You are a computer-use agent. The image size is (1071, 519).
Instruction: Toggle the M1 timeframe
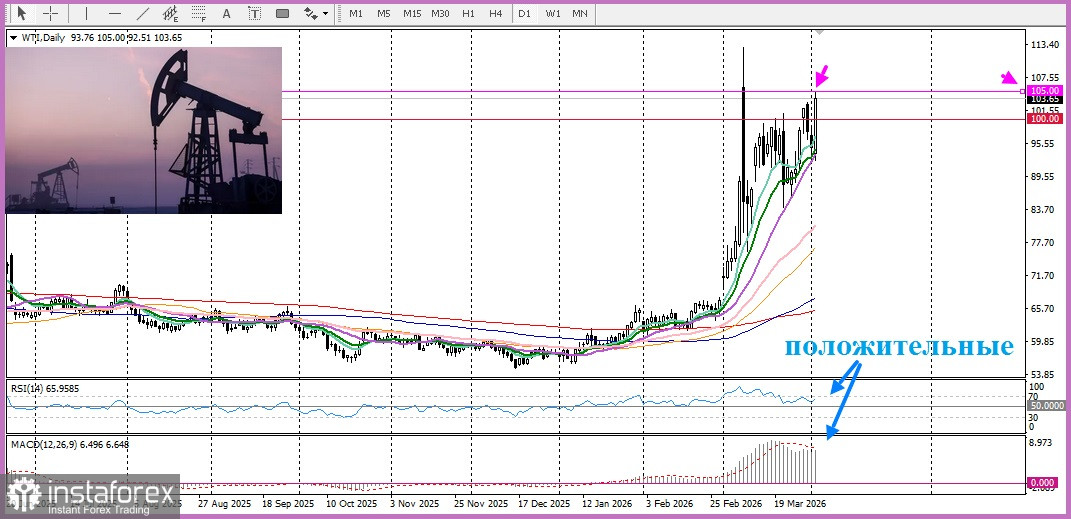(x=356, y=14)
